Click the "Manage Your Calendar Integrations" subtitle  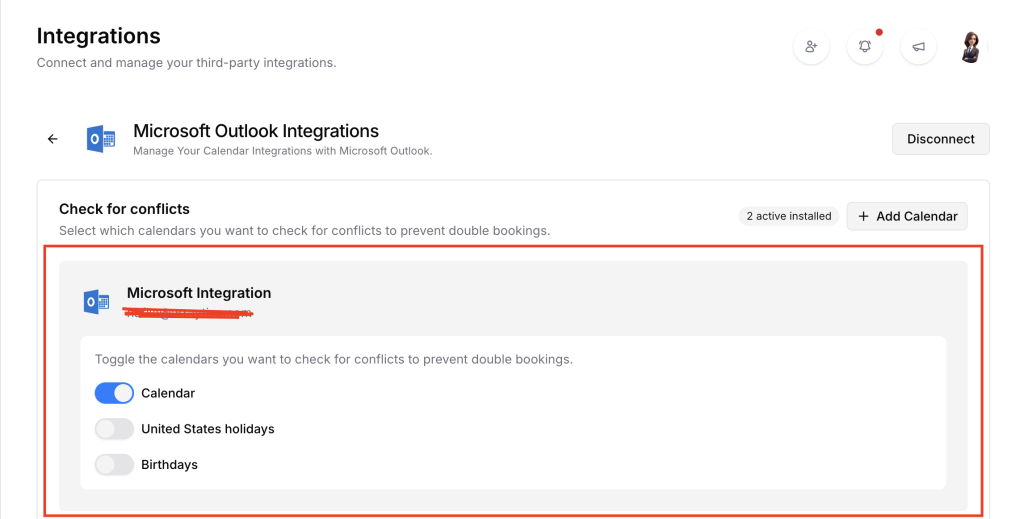[282, 151]
